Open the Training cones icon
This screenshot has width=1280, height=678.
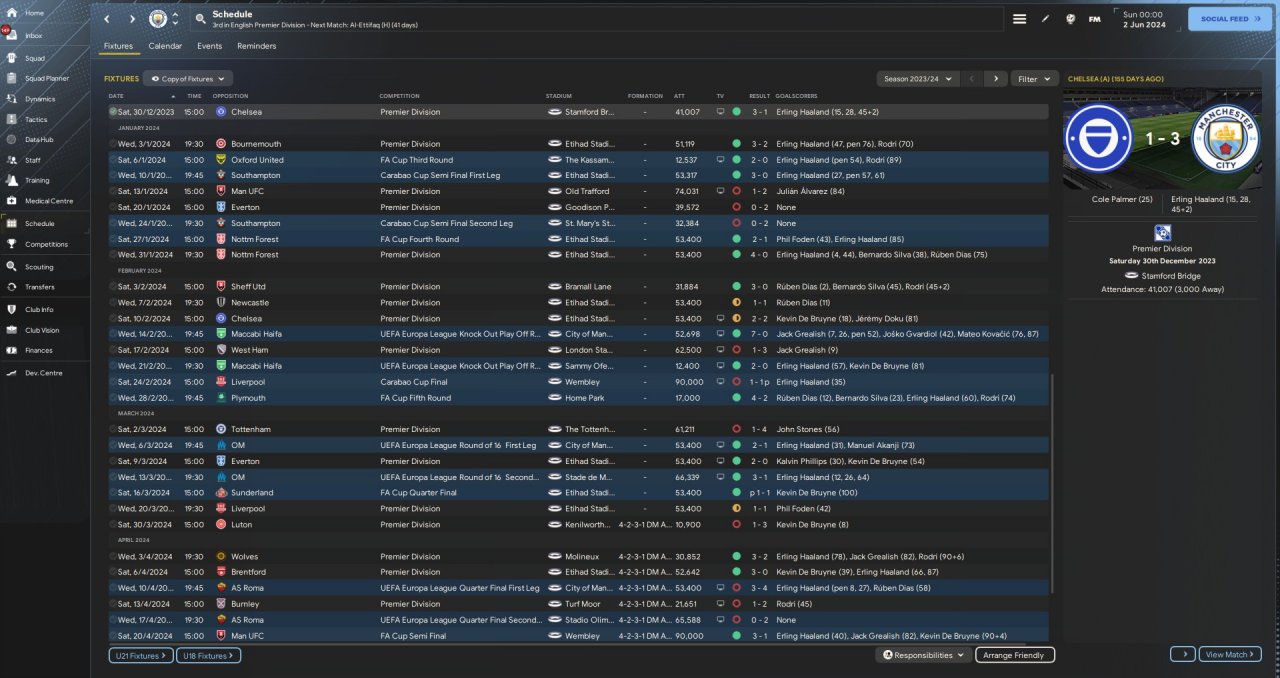pyautogui.click(x=11, y=180)
